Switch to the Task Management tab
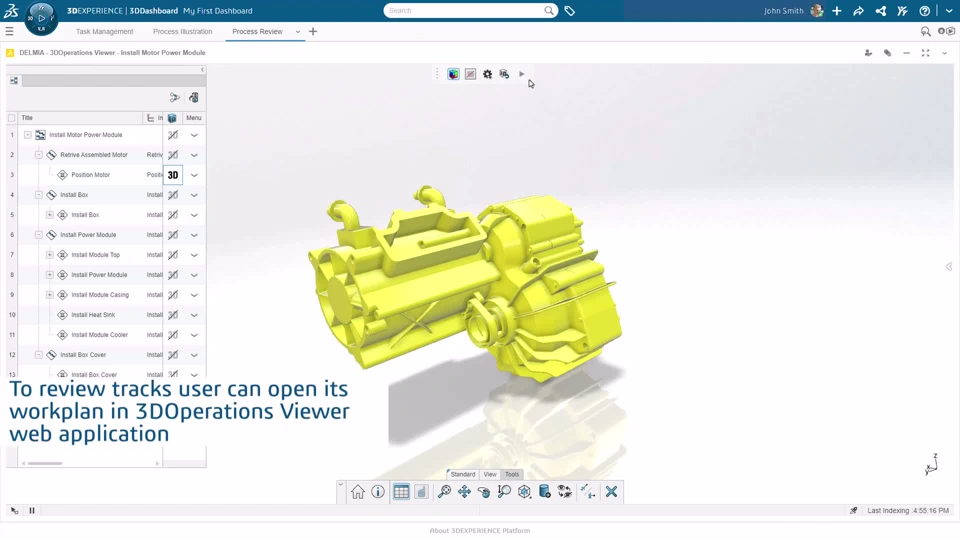This screenshot has width=960, height=540. click(104, 31)
